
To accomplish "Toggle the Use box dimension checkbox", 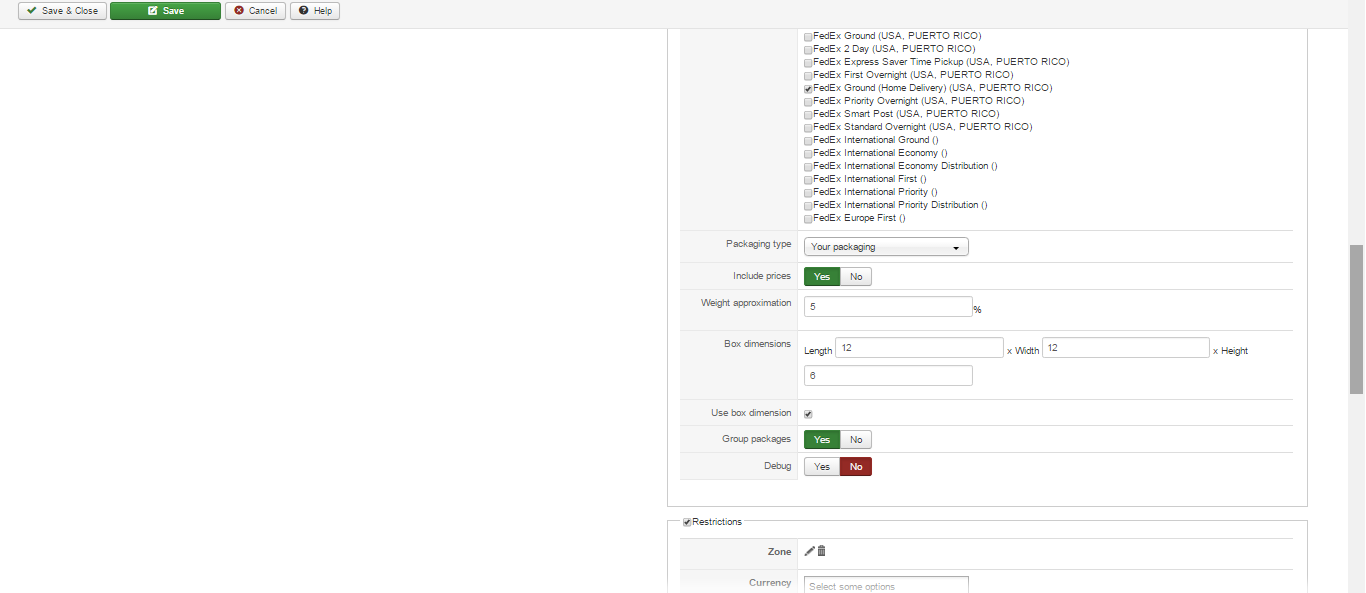I will coord(808,414).
